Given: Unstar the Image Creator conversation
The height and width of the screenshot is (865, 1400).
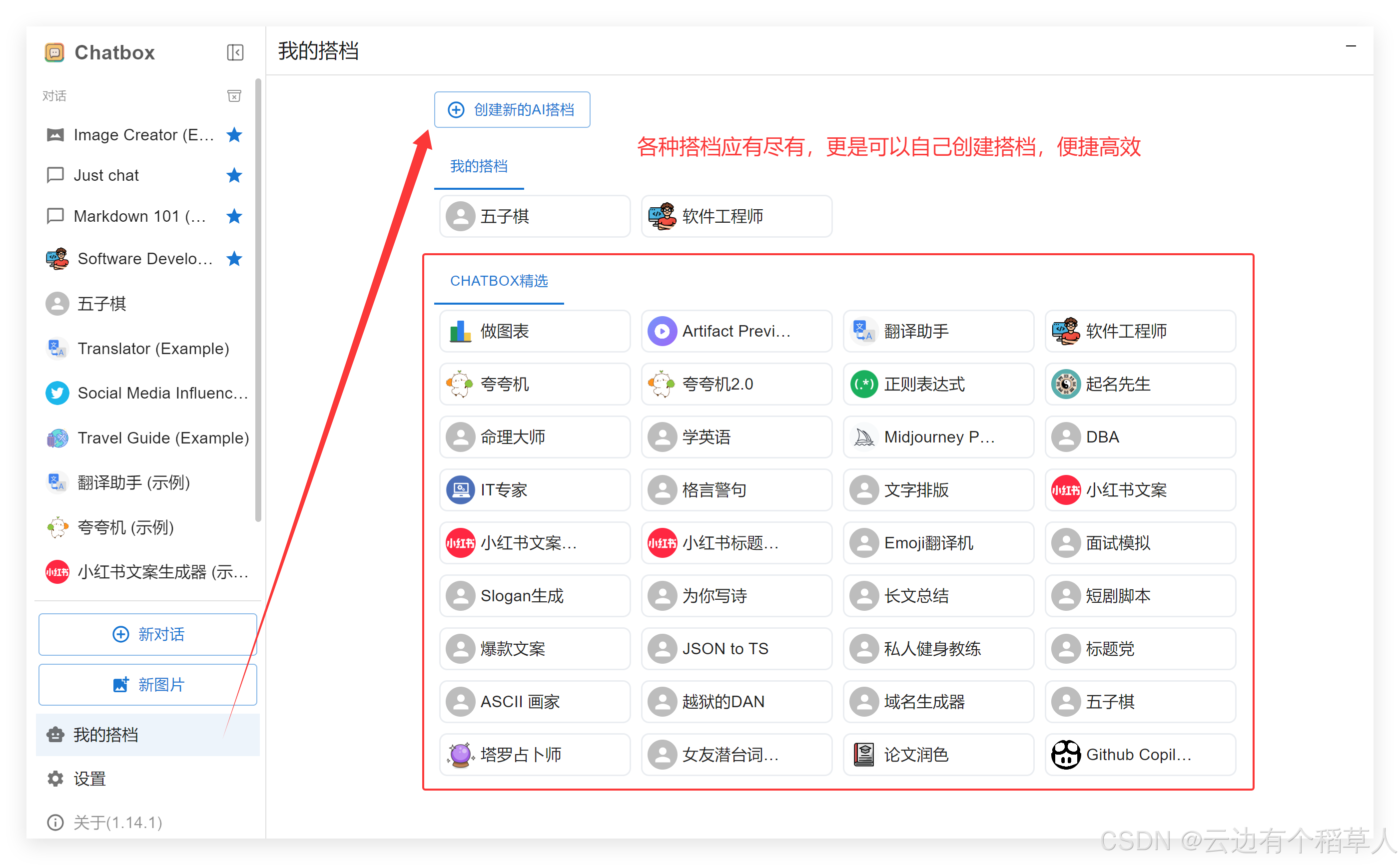Looking at the screenshot, I should [x=234, y=135].
